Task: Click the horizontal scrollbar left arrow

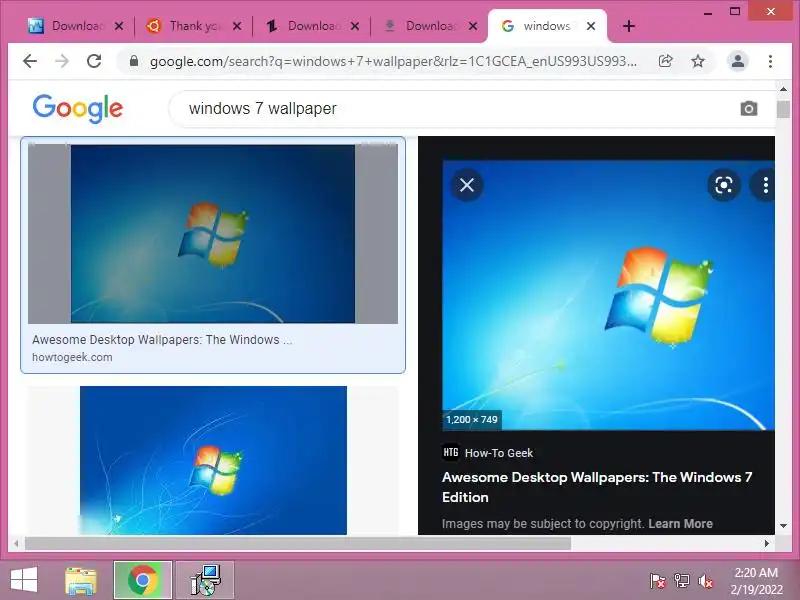Action: (x=16, y=543)
